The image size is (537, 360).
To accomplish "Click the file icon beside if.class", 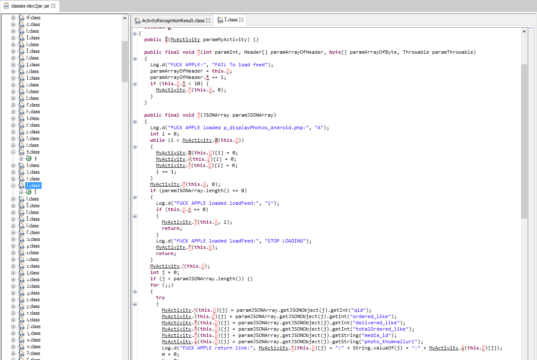I will (21, 17).
